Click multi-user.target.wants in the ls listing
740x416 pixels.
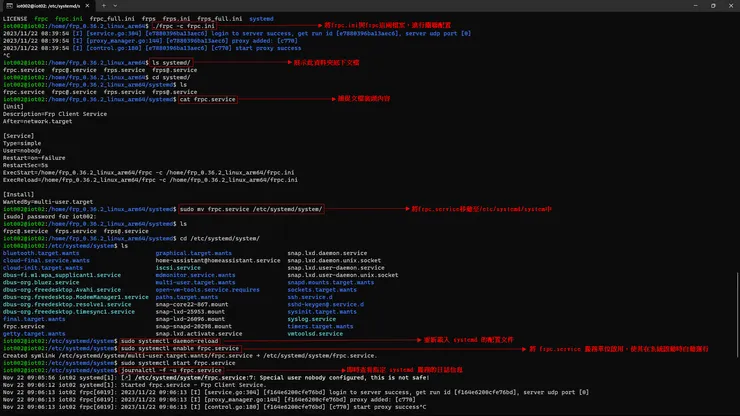point(195,282)
